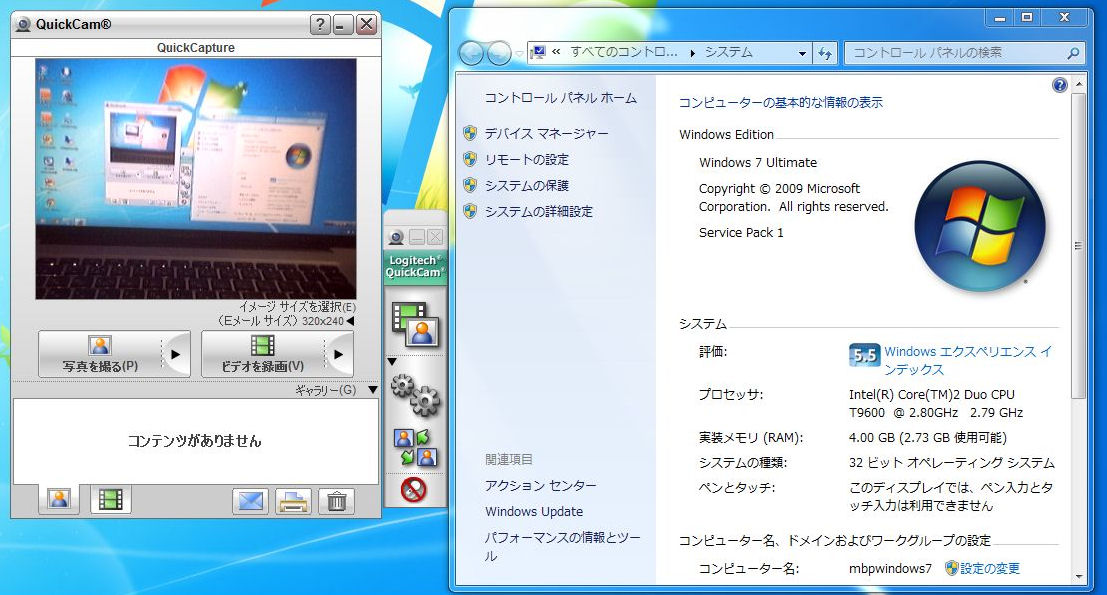Open QuickCapture from the Logitech sidebar icon
The image size is (1107, 595).
(x=415, y=323)
